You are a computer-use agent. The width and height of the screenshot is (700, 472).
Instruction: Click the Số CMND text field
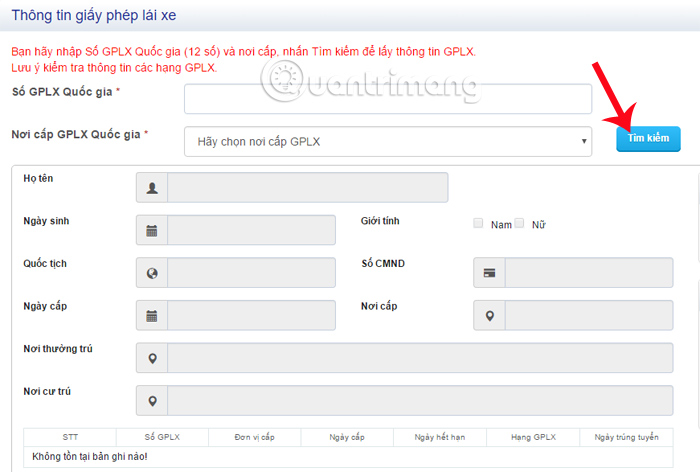pyautogui.click(x=589, y=273)
